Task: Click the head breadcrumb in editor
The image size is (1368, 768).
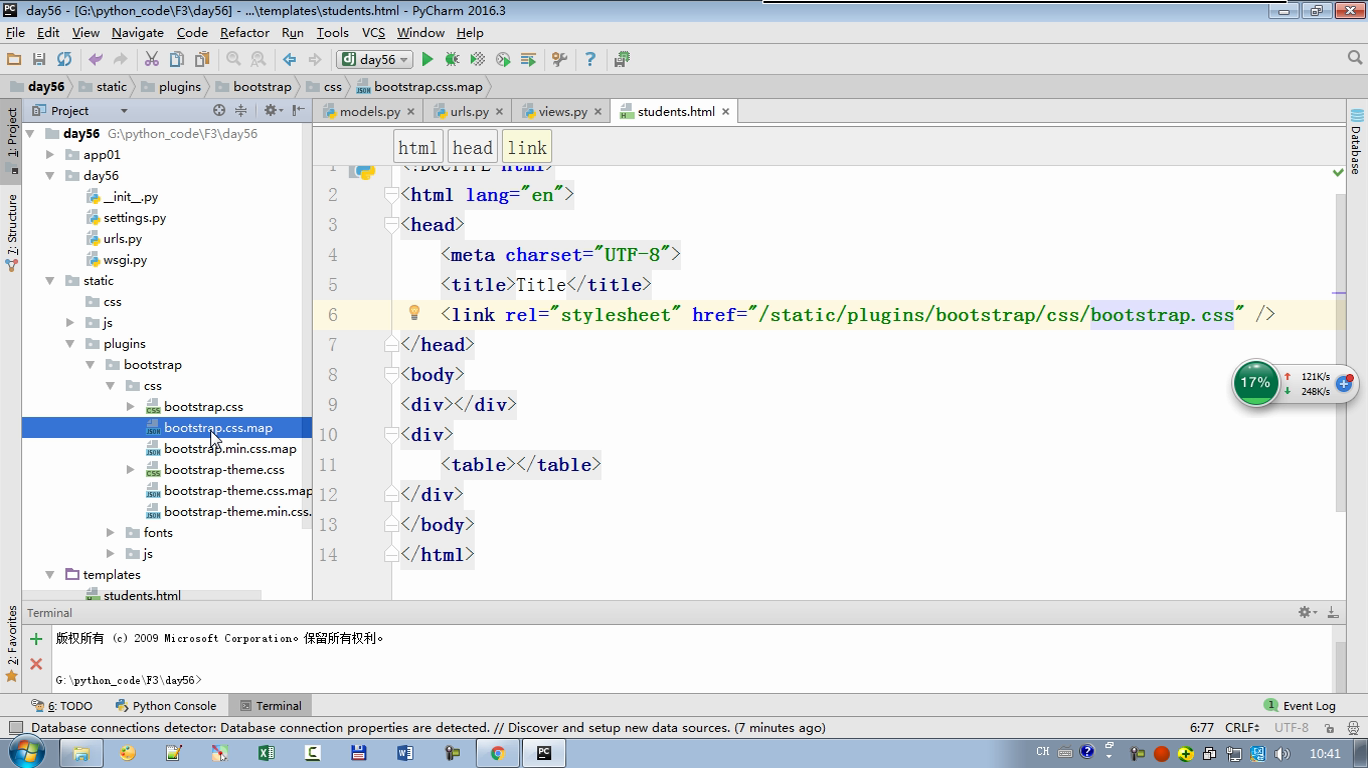Action: (x=472, y=148)
